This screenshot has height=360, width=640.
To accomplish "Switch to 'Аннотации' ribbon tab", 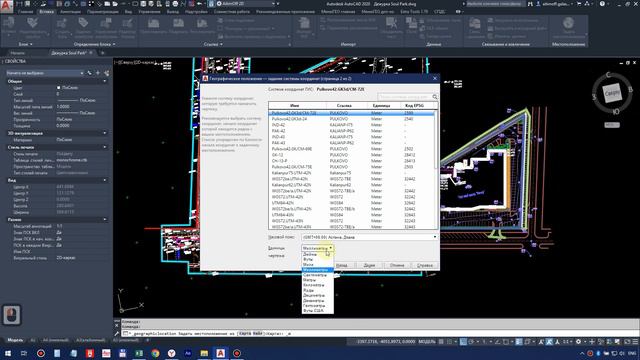I will pyautogui.click(x=70, y=12).
